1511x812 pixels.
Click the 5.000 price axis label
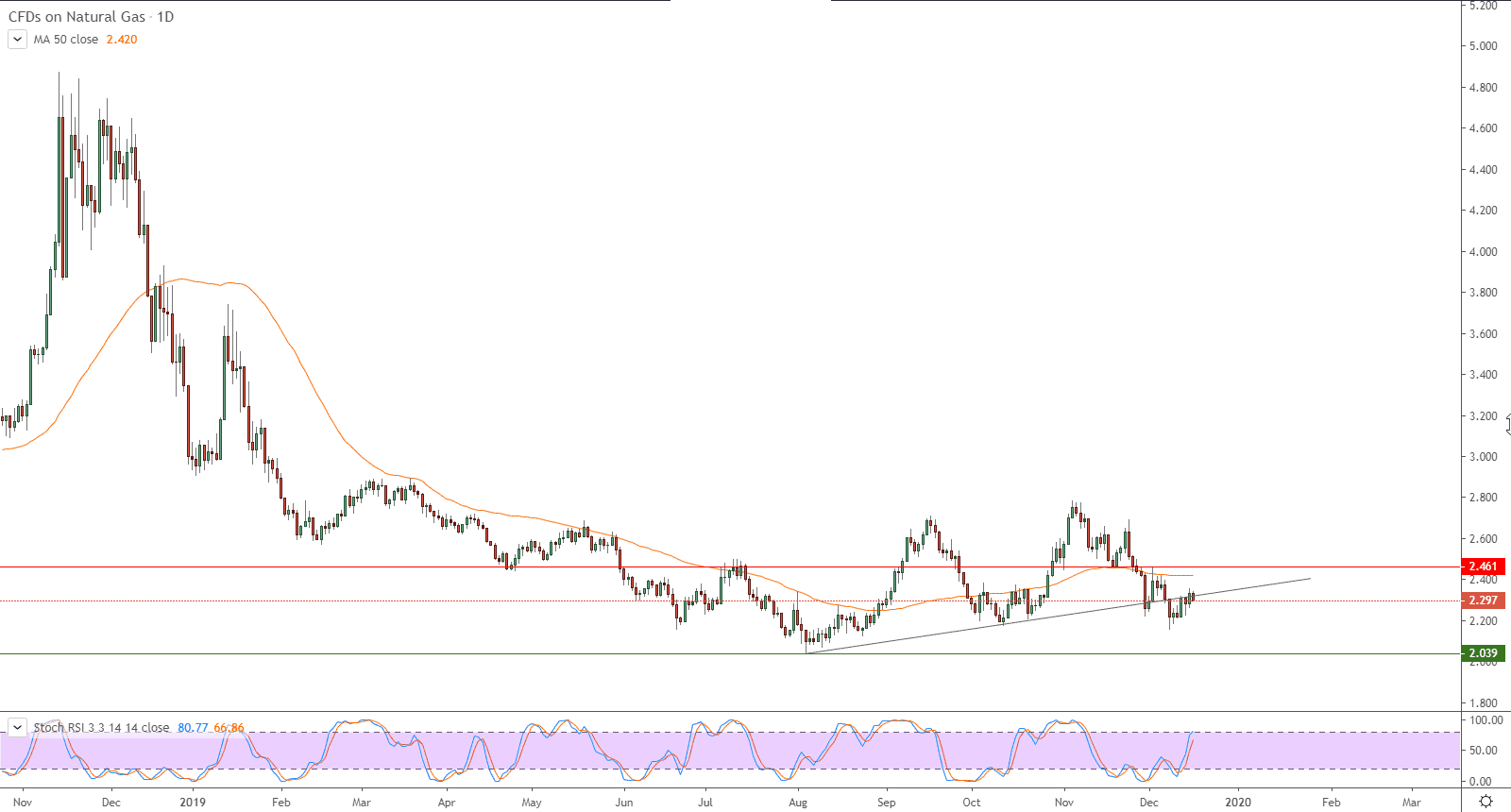pos(1483,46)
